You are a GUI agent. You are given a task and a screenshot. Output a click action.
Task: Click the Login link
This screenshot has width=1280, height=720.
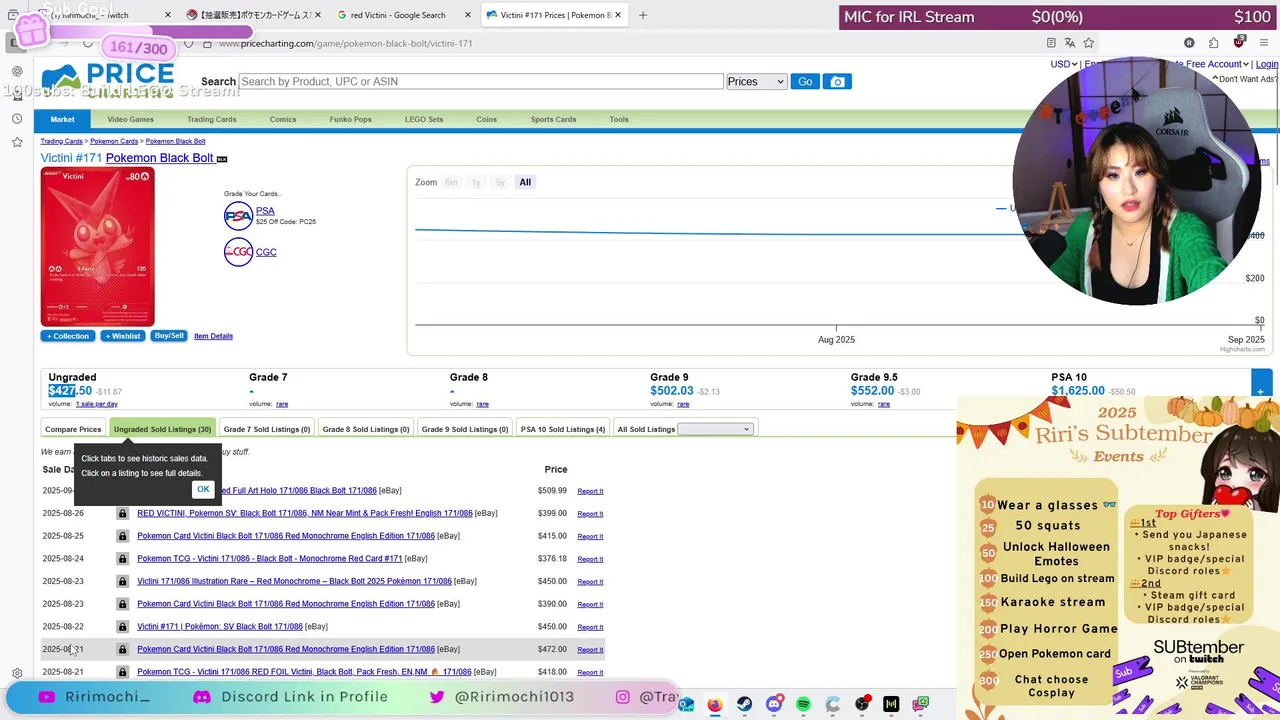click(x=1267, y=64)
